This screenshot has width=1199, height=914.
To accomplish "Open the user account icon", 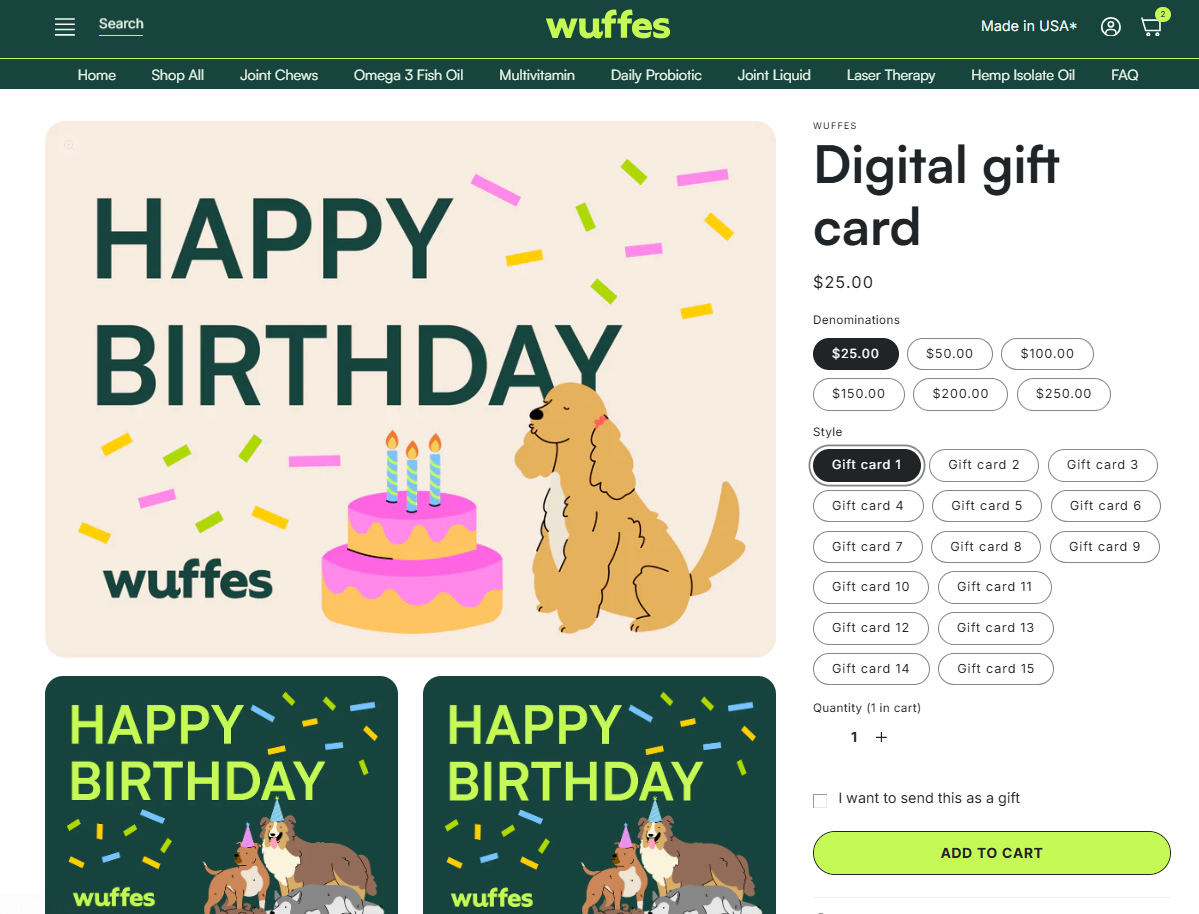I will 1110,27.
